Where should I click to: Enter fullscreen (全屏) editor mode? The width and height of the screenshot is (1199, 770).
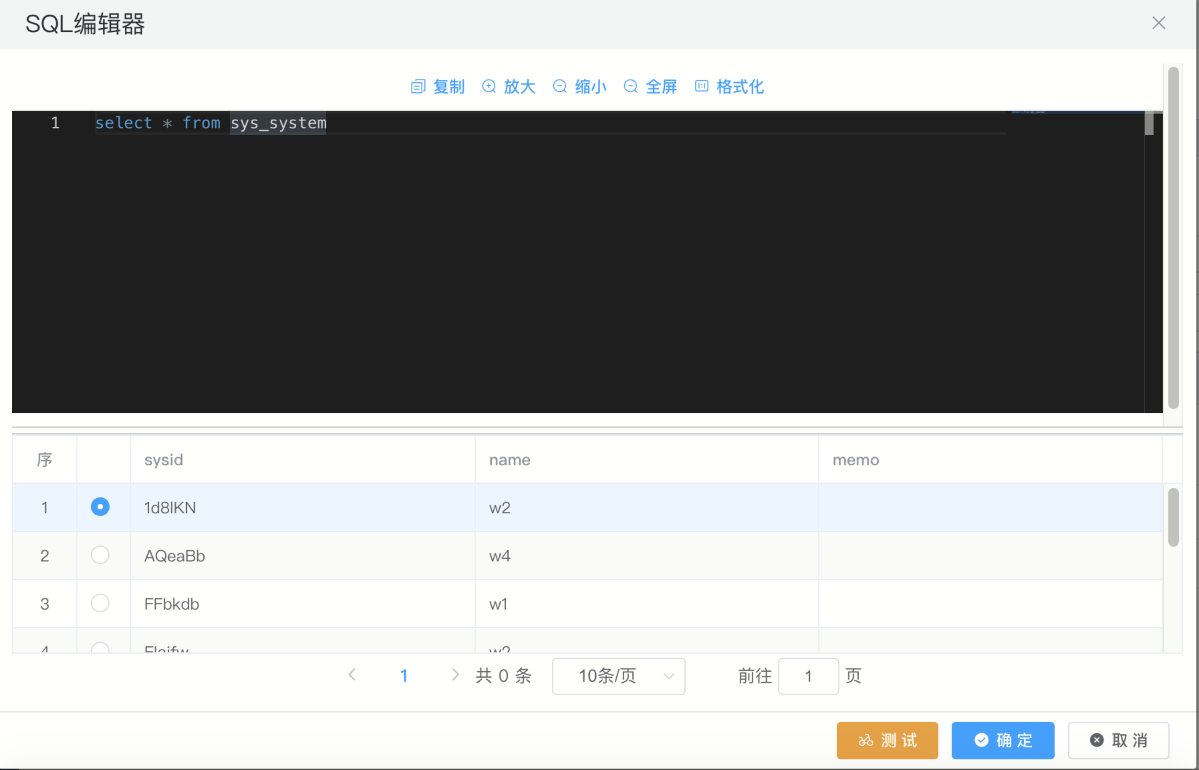coord(631,87)
